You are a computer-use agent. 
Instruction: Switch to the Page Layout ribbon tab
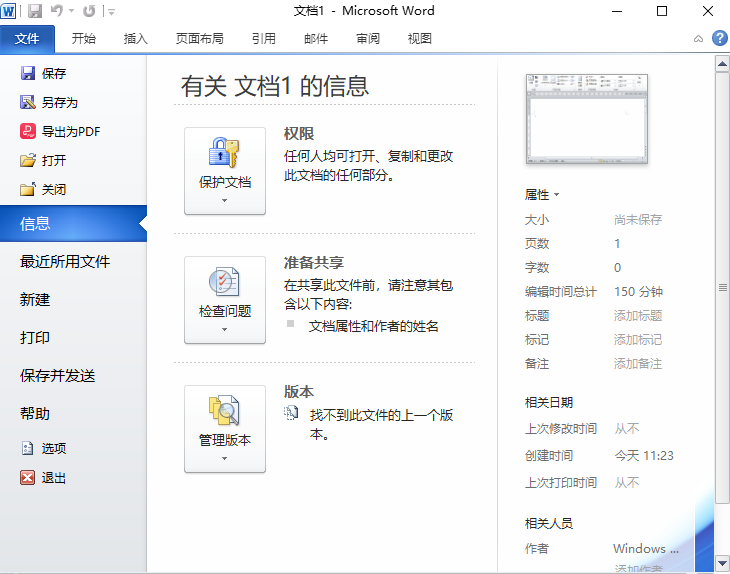[199, 39]
